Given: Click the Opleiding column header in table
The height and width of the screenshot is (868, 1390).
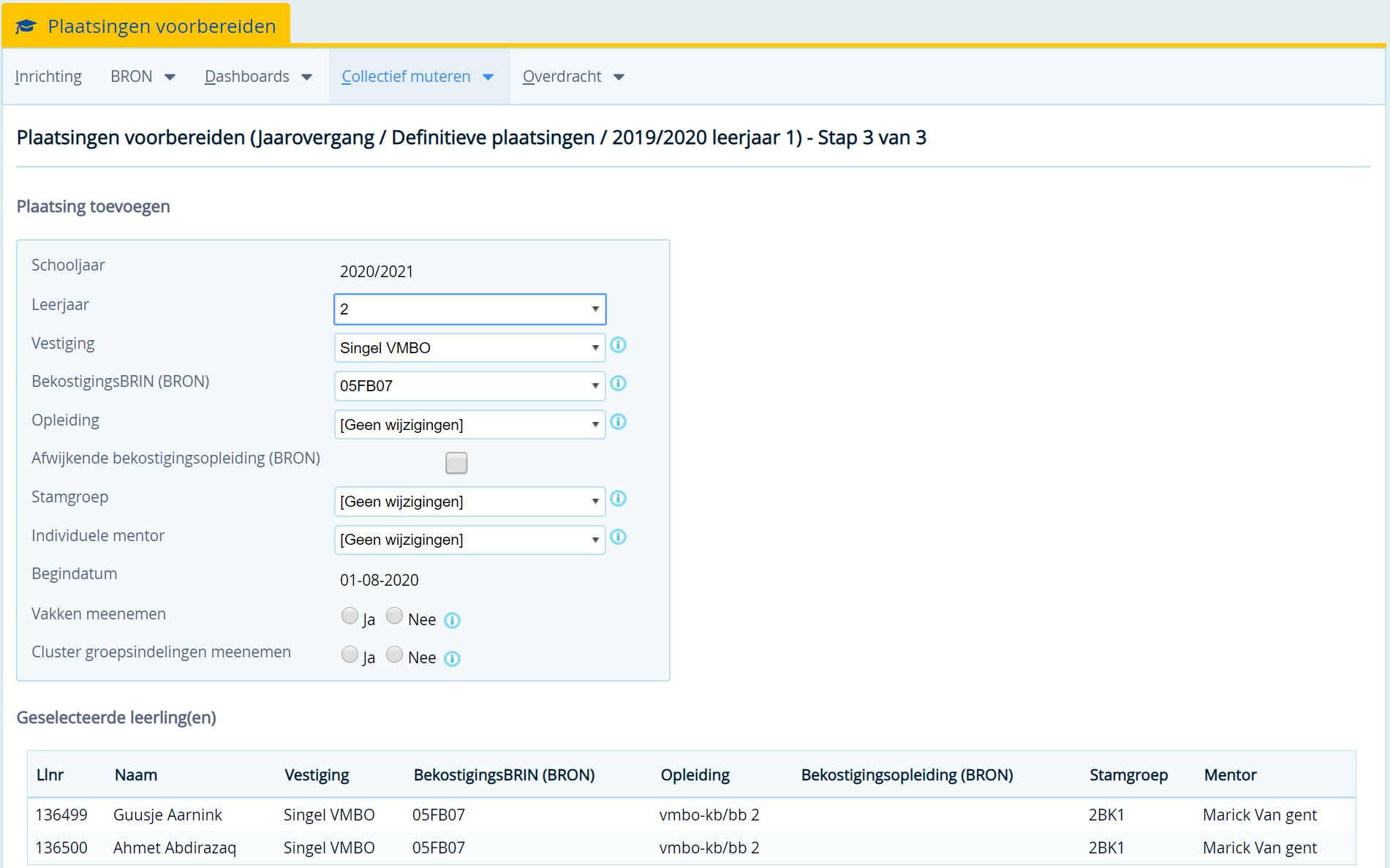Looking at the screenshot, I should [695, 775].
